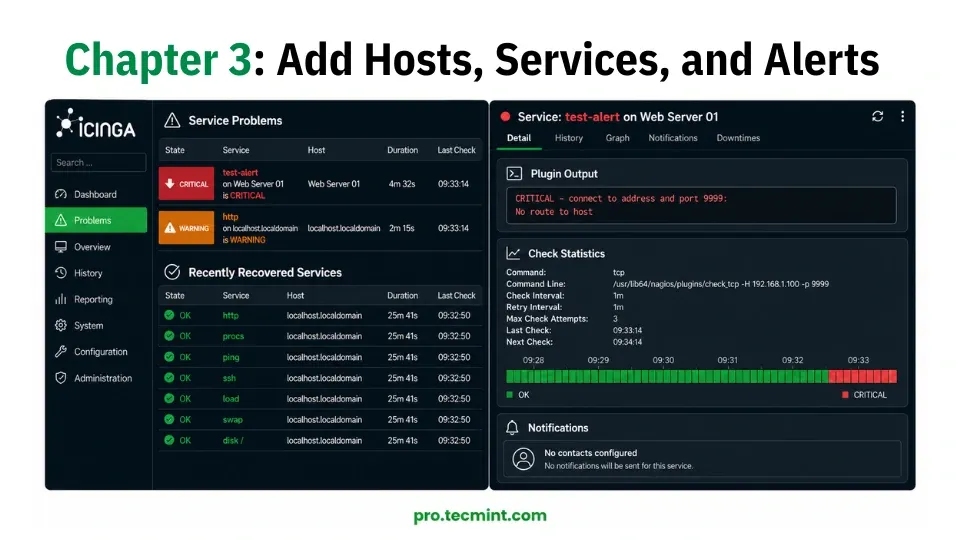Viewport: 960px width, 540px height.
Task: Click the green OK check icon for procs row
Action: (x=169, y=336)
